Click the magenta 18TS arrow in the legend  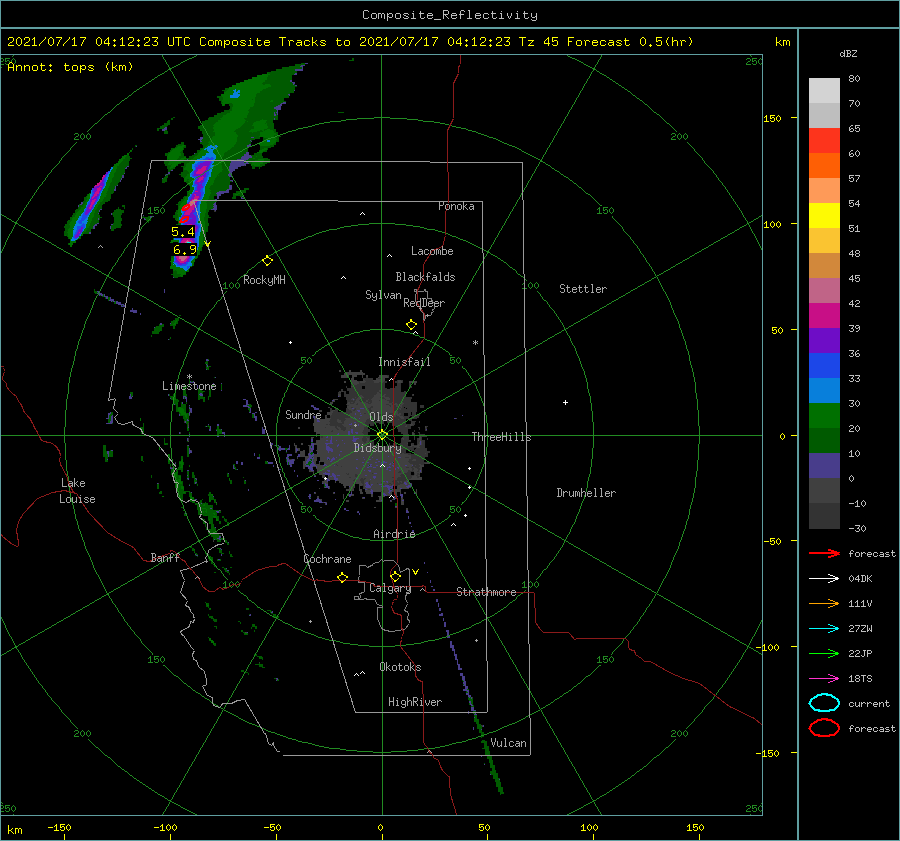824,679
